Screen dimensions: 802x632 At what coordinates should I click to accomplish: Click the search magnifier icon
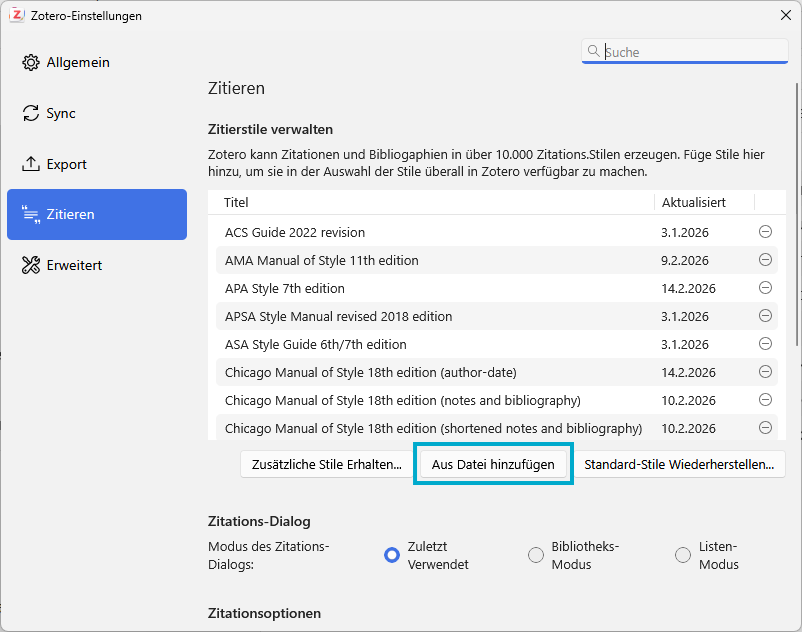click(593, 51)
